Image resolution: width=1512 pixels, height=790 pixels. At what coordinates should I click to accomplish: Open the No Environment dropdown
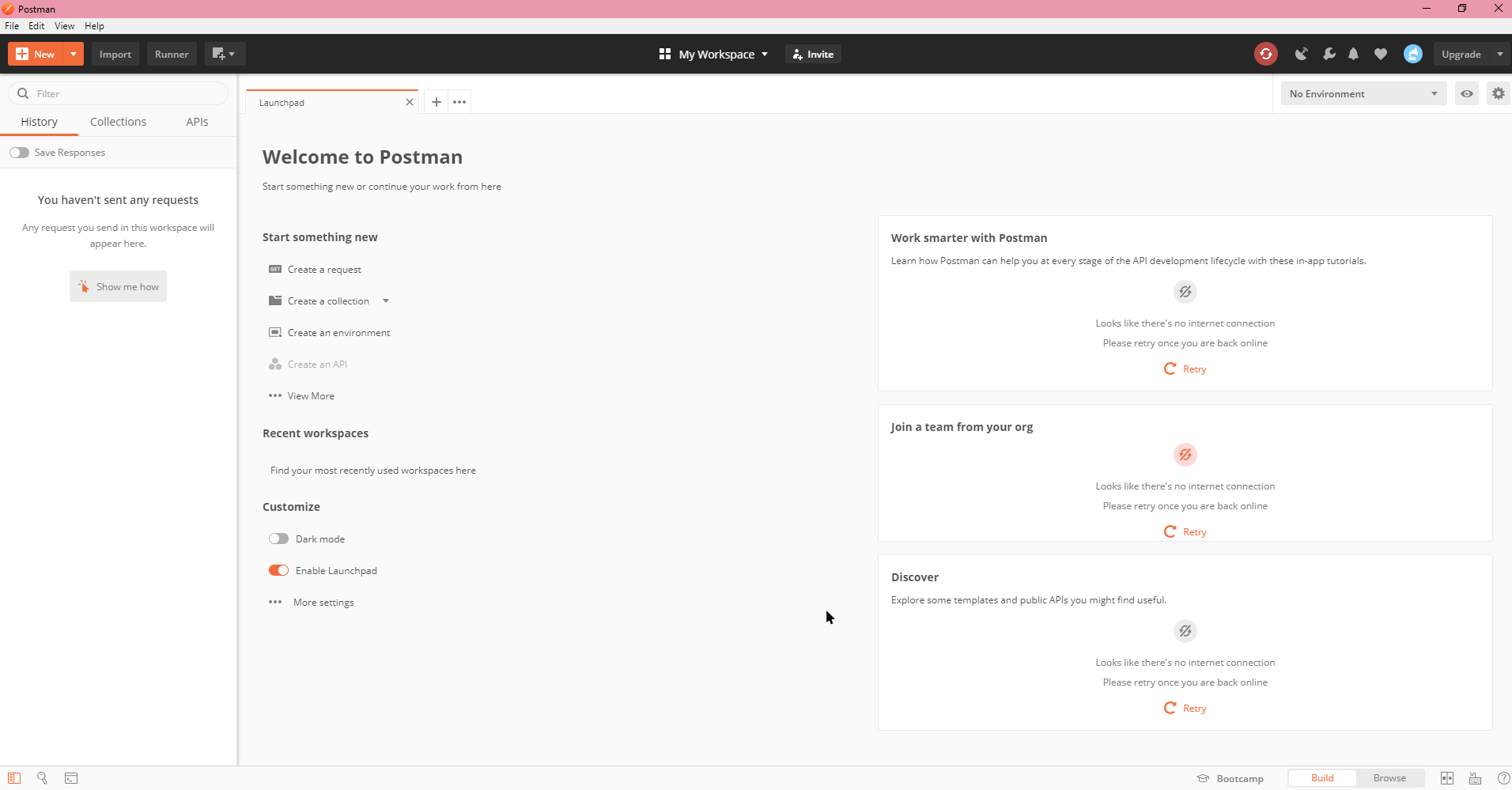point(1363,93)
